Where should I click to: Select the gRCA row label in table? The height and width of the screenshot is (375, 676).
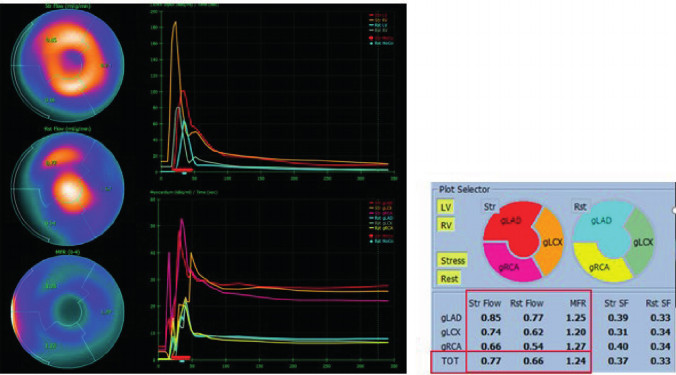[451, 347]
